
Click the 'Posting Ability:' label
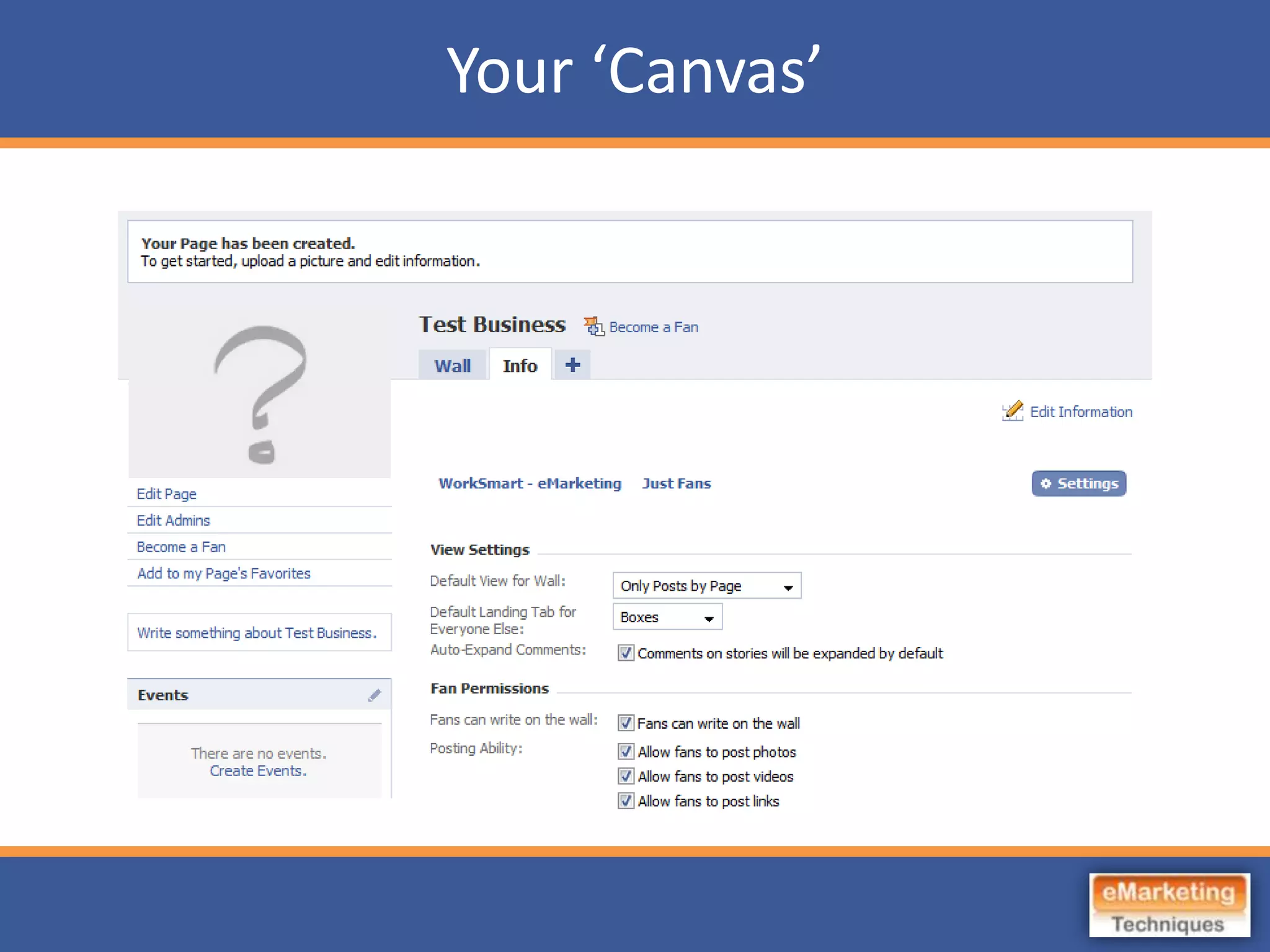476,748
